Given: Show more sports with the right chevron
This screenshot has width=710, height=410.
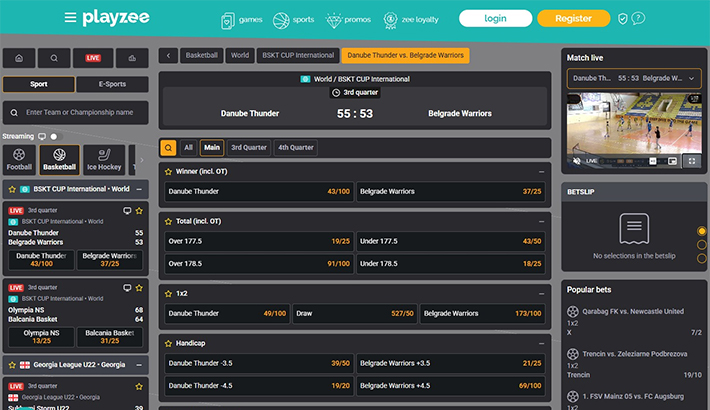Looking at the screenshot, I should [x=142, y=160].
